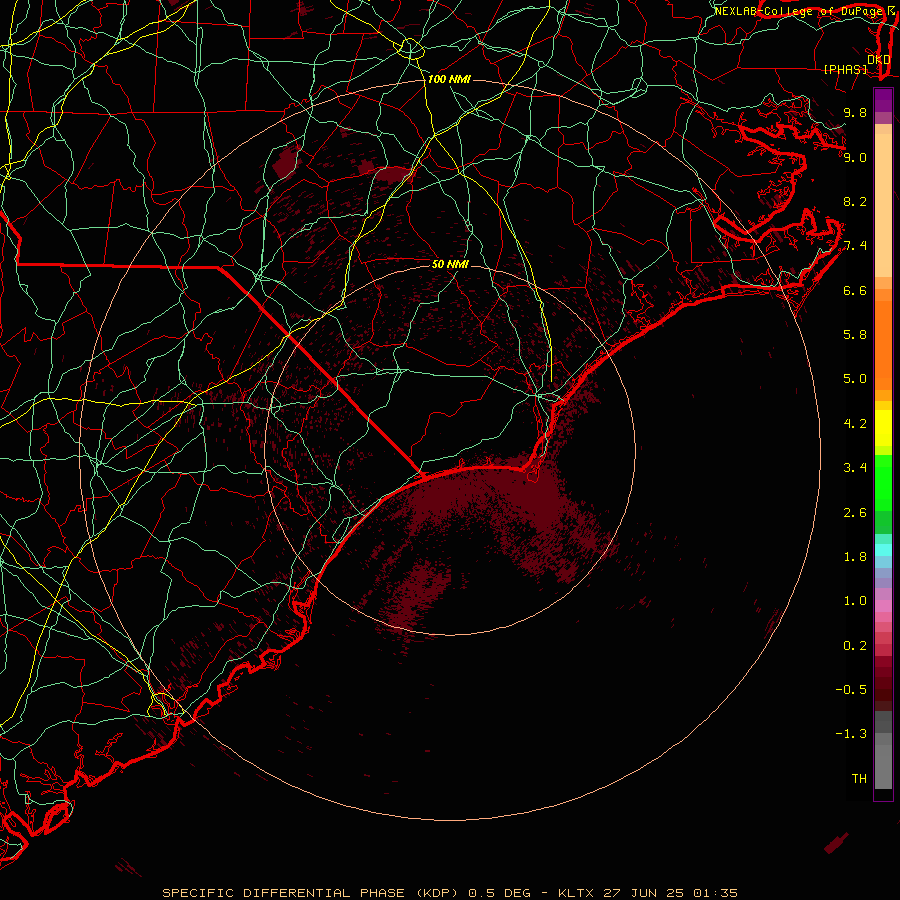Viewport: 900px width, 900px height.
Task: Click the 1.8 scale value
Action: click(855, 557)
